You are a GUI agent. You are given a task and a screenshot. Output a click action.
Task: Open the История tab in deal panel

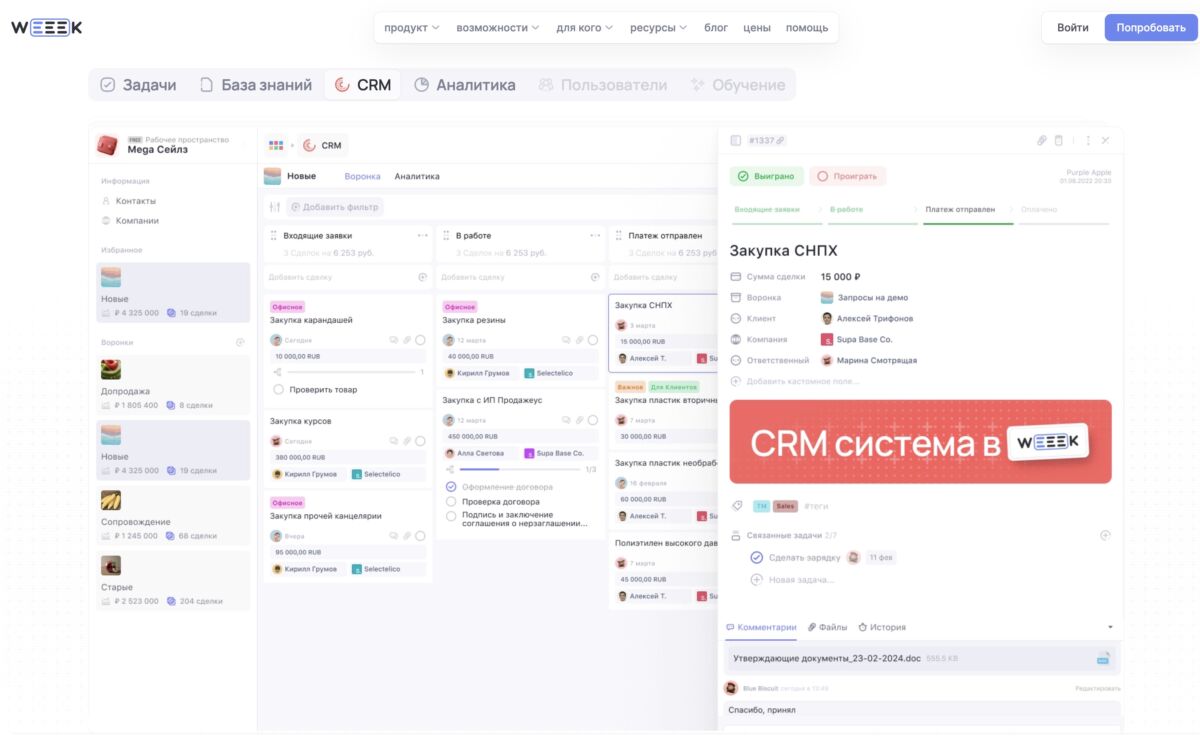point(882,627)
